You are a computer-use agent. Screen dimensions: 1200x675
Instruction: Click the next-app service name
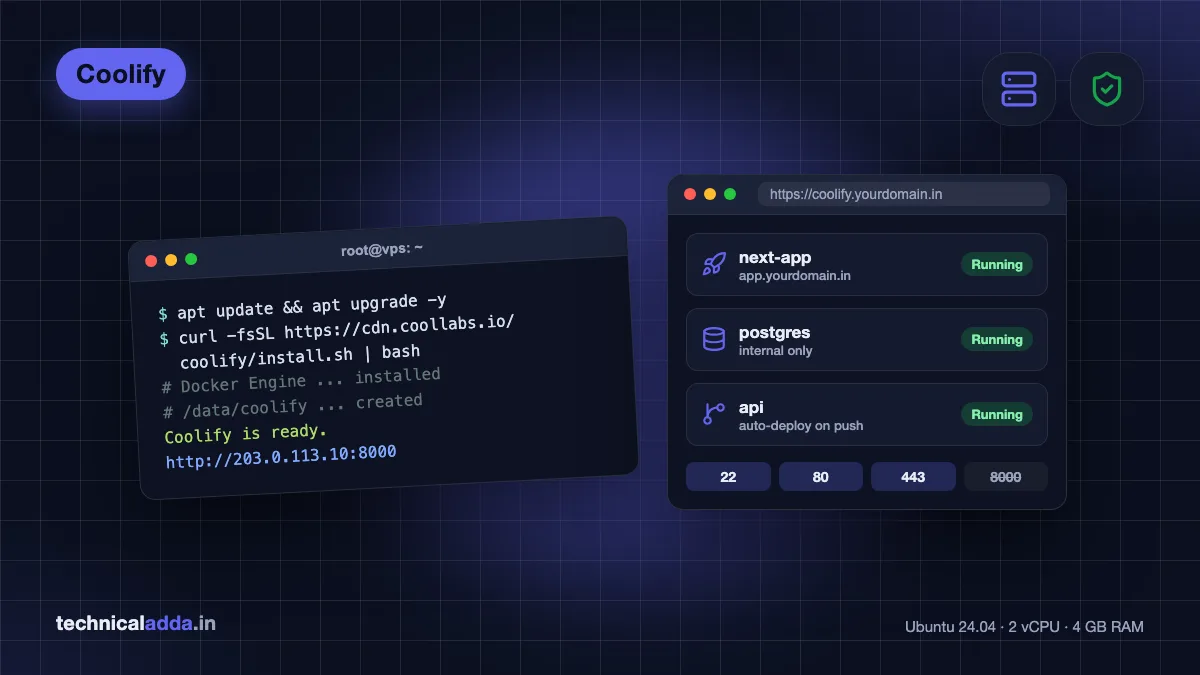[775, 257]
